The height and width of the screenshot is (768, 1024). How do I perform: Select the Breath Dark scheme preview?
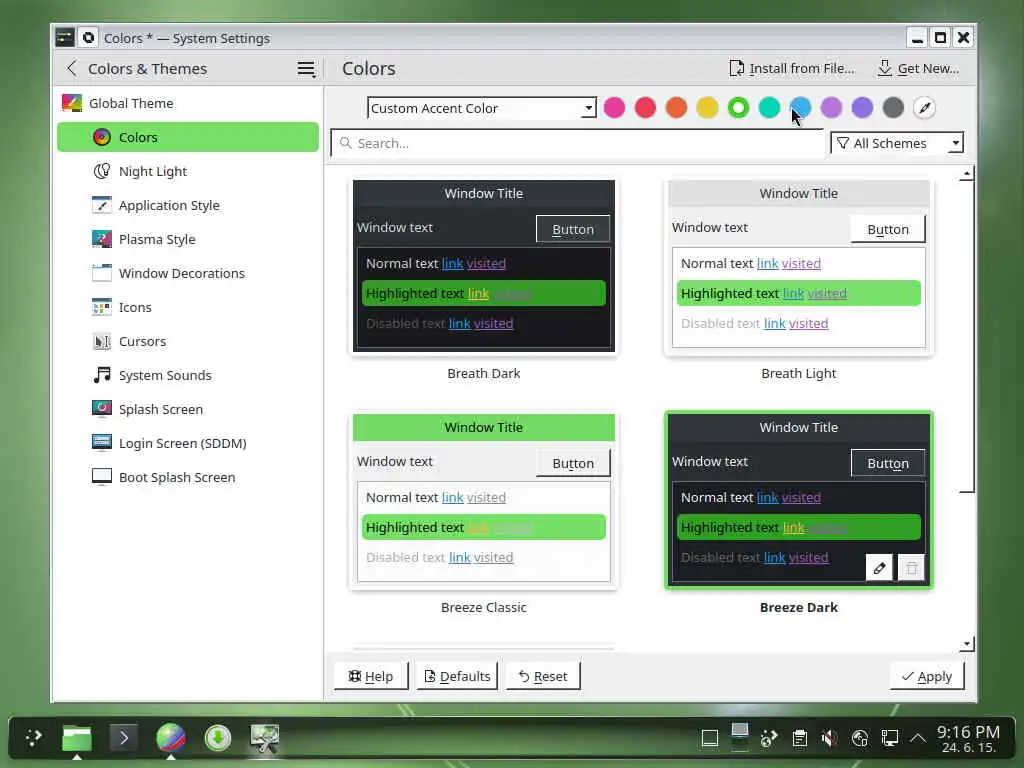(483, 266)
